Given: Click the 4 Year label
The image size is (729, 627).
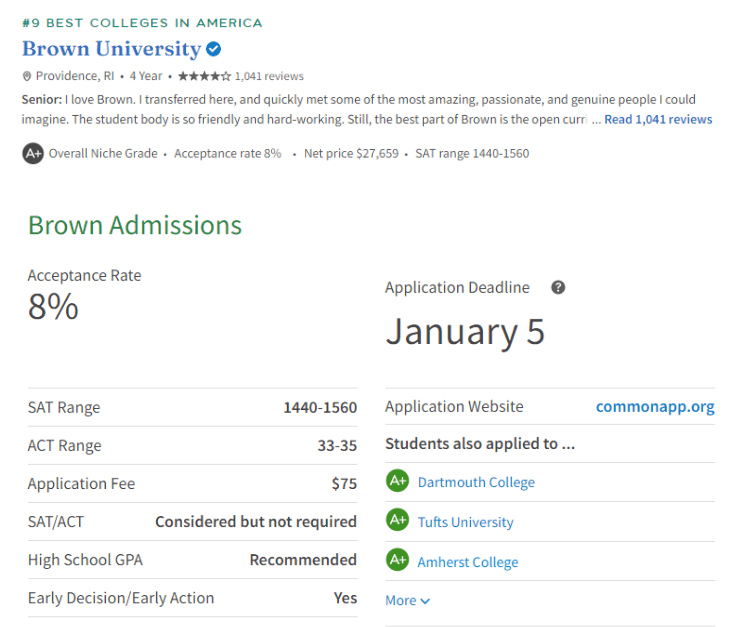Looking at the screenshot, I should [x=146, y=76].
